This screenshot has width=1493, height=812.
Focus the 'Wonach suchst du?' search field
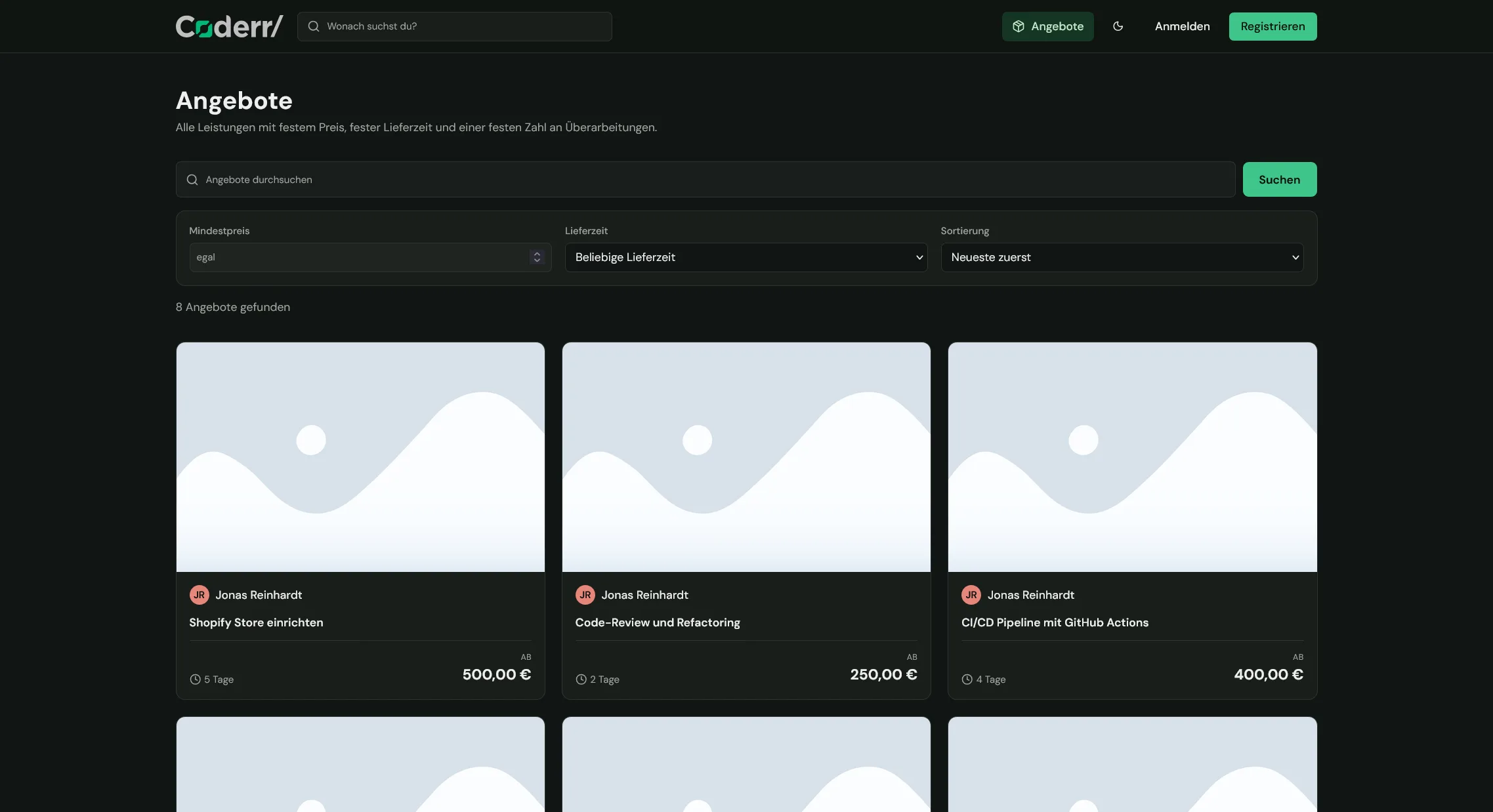[454, 26]
